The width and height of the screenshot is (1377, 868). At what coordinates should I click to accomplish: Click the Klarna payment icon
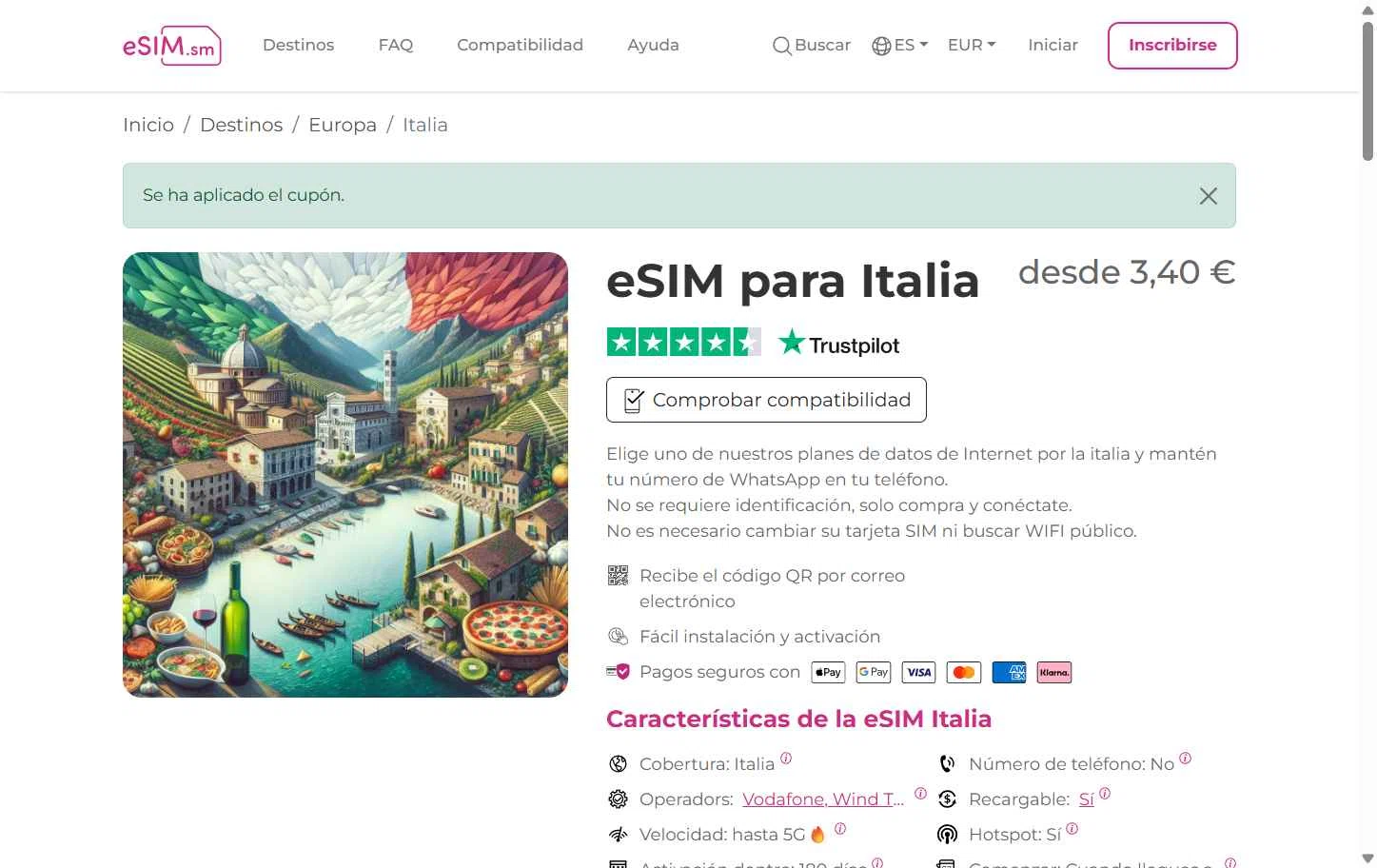pos(1054,672)
